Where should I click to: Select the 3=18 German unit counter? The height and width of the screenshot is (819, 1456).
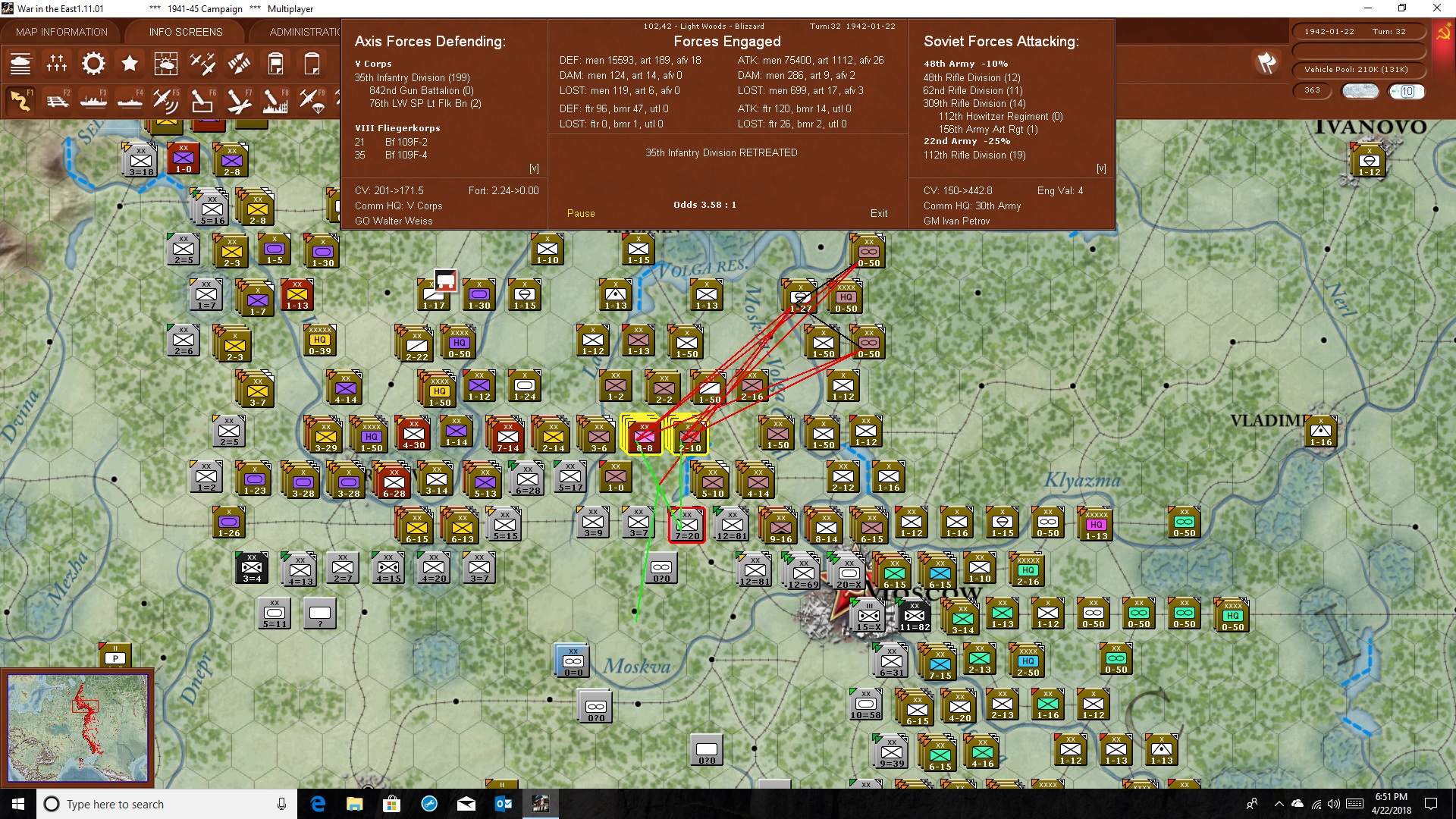coord(140,161)
